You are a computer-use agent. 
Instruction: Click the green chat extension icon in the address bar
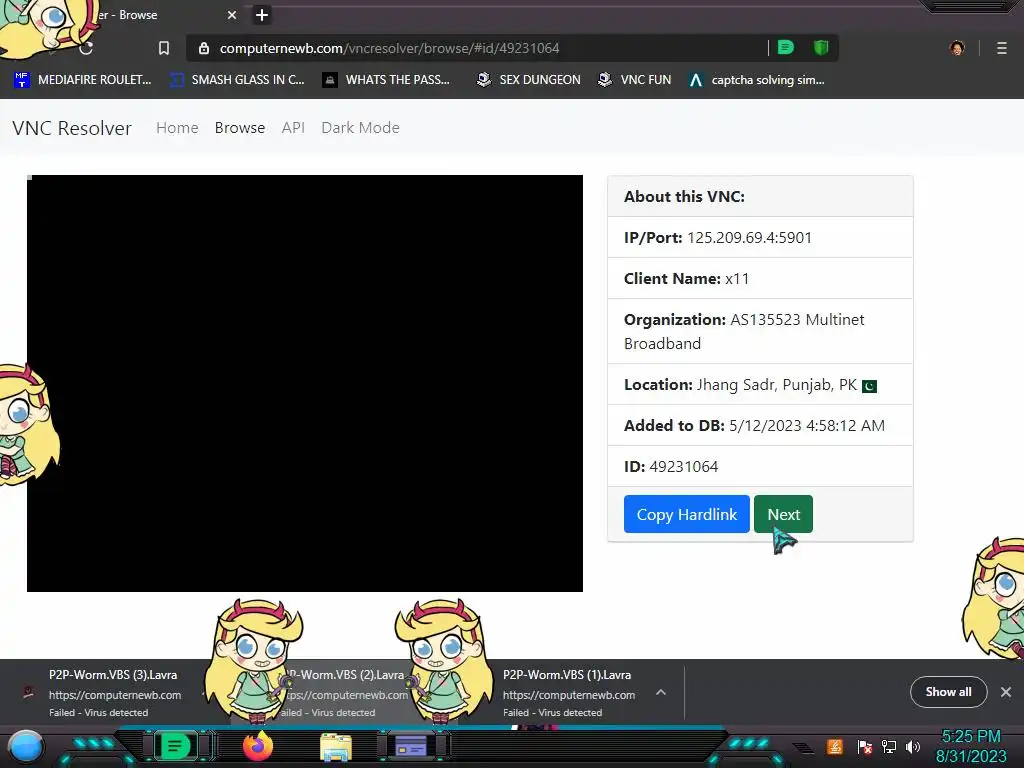click(x=786, y=48)
